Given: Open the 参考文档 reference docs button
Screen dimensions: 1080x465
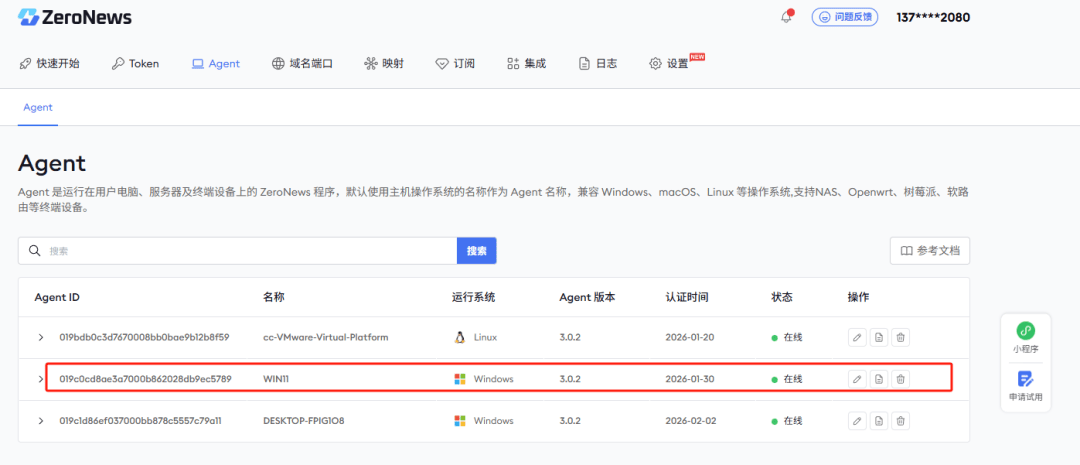Looking at the screenshot, I should point(930,251).
